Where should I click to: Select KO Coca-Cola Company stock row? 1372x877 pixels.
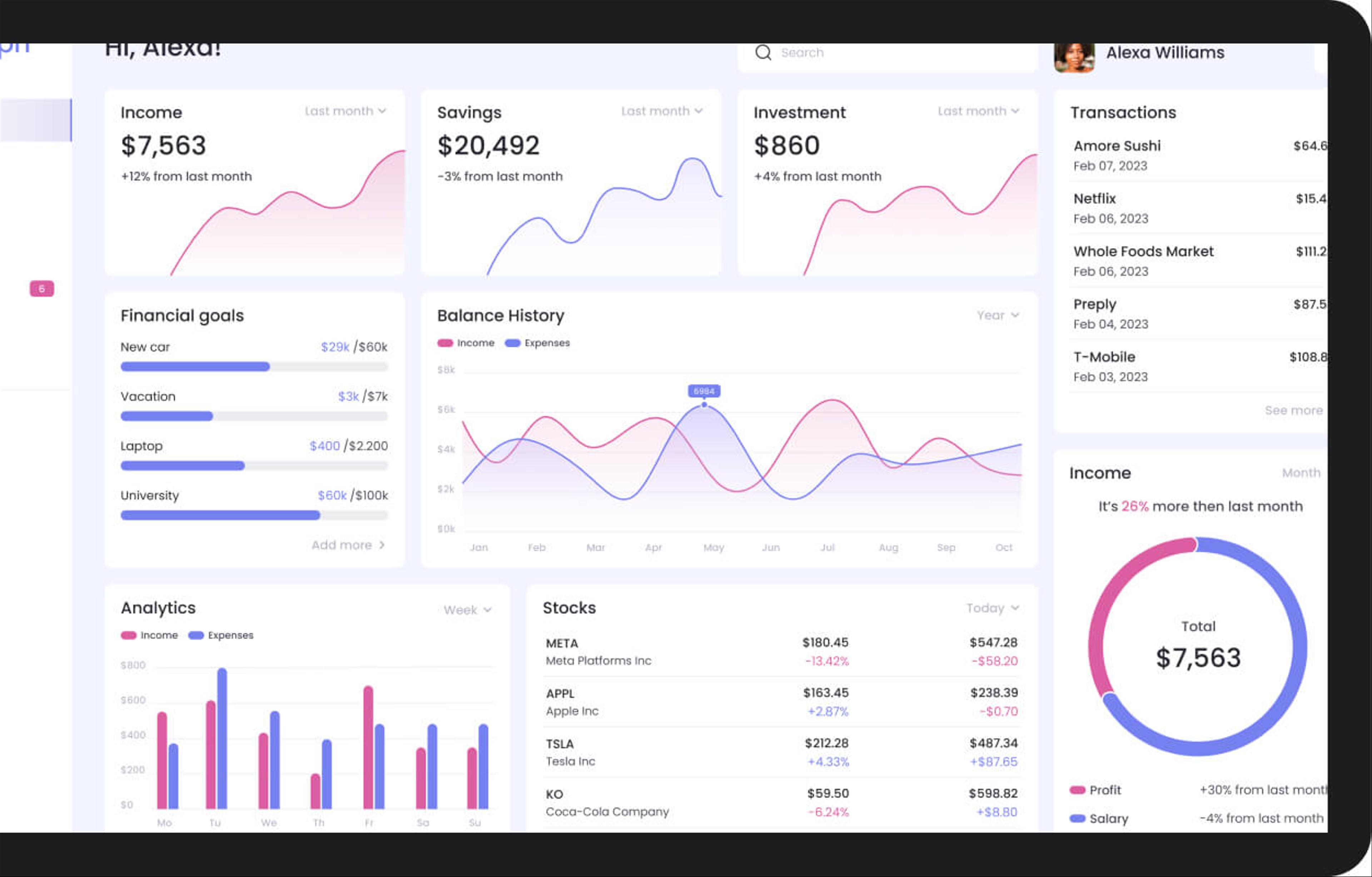pos(781,802)
